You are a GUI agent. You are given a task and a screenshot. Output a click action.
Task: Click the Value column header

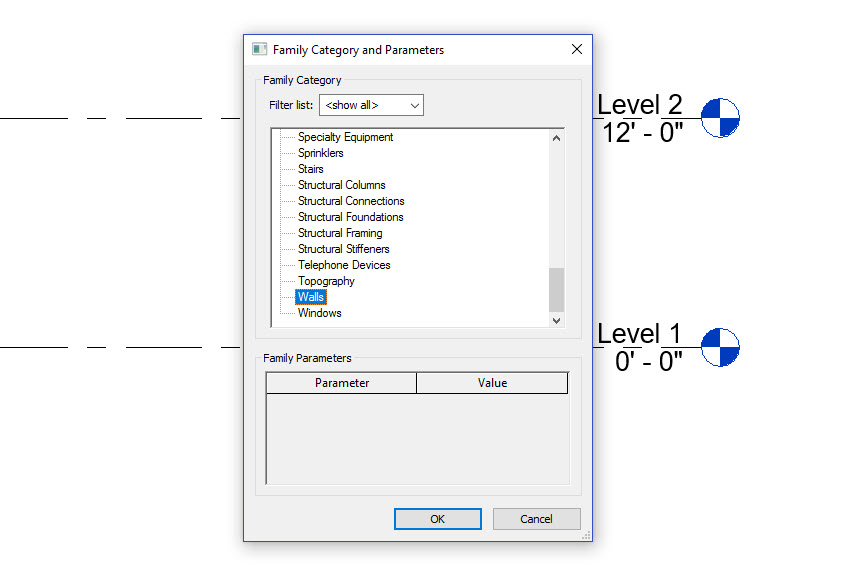coord(491,382)
